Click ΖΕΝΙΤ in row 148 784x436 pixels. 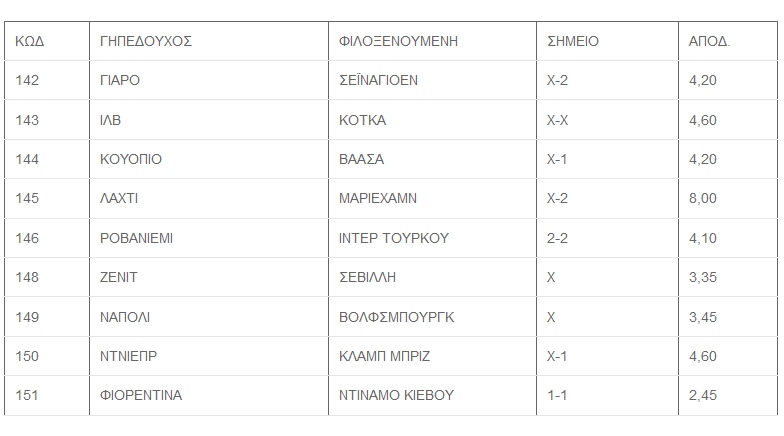(119, 277)
